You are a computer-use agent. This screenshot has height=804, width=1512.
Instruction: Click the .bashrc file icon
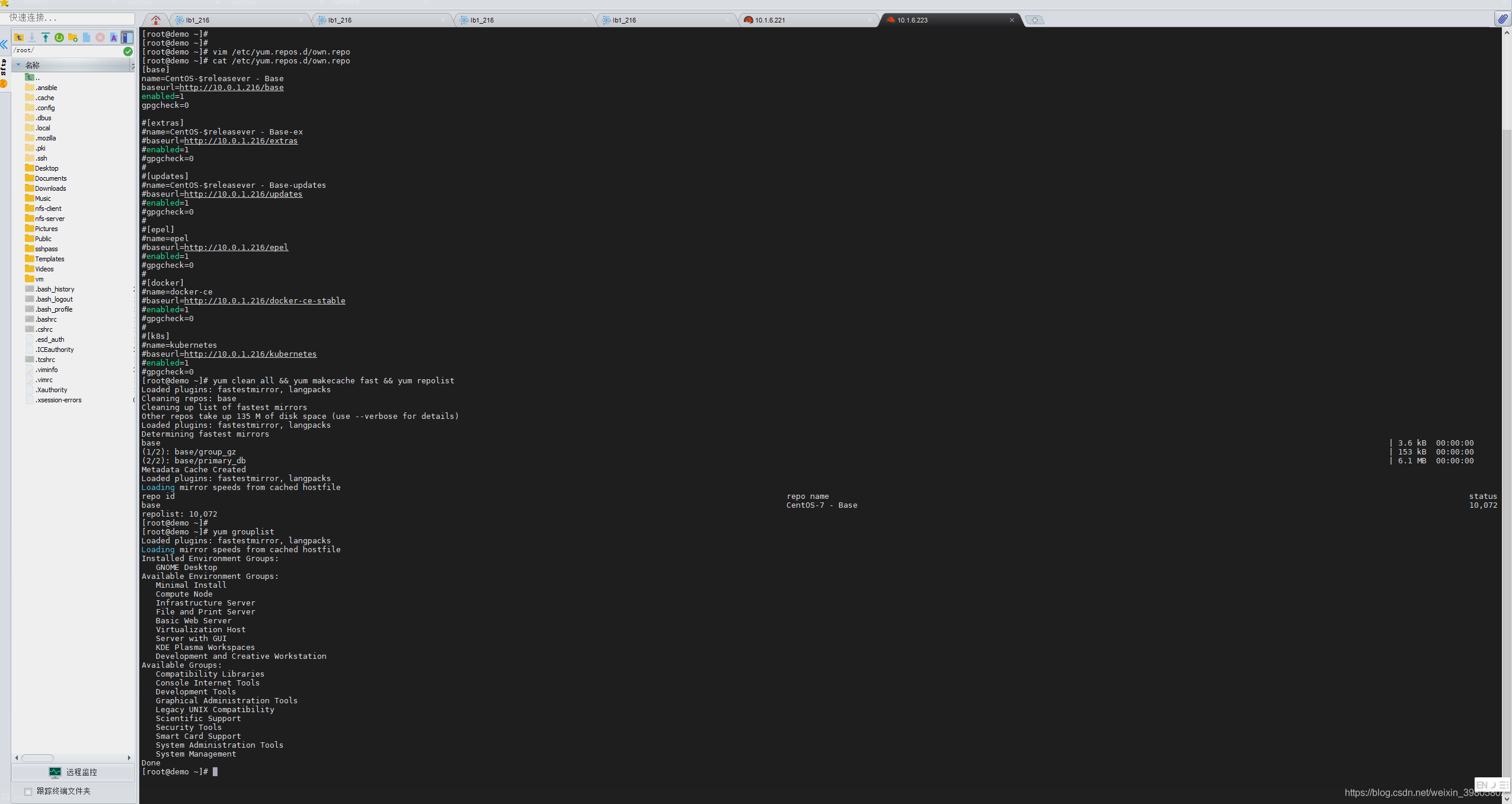pyautogui.click(x=30, y=319)
